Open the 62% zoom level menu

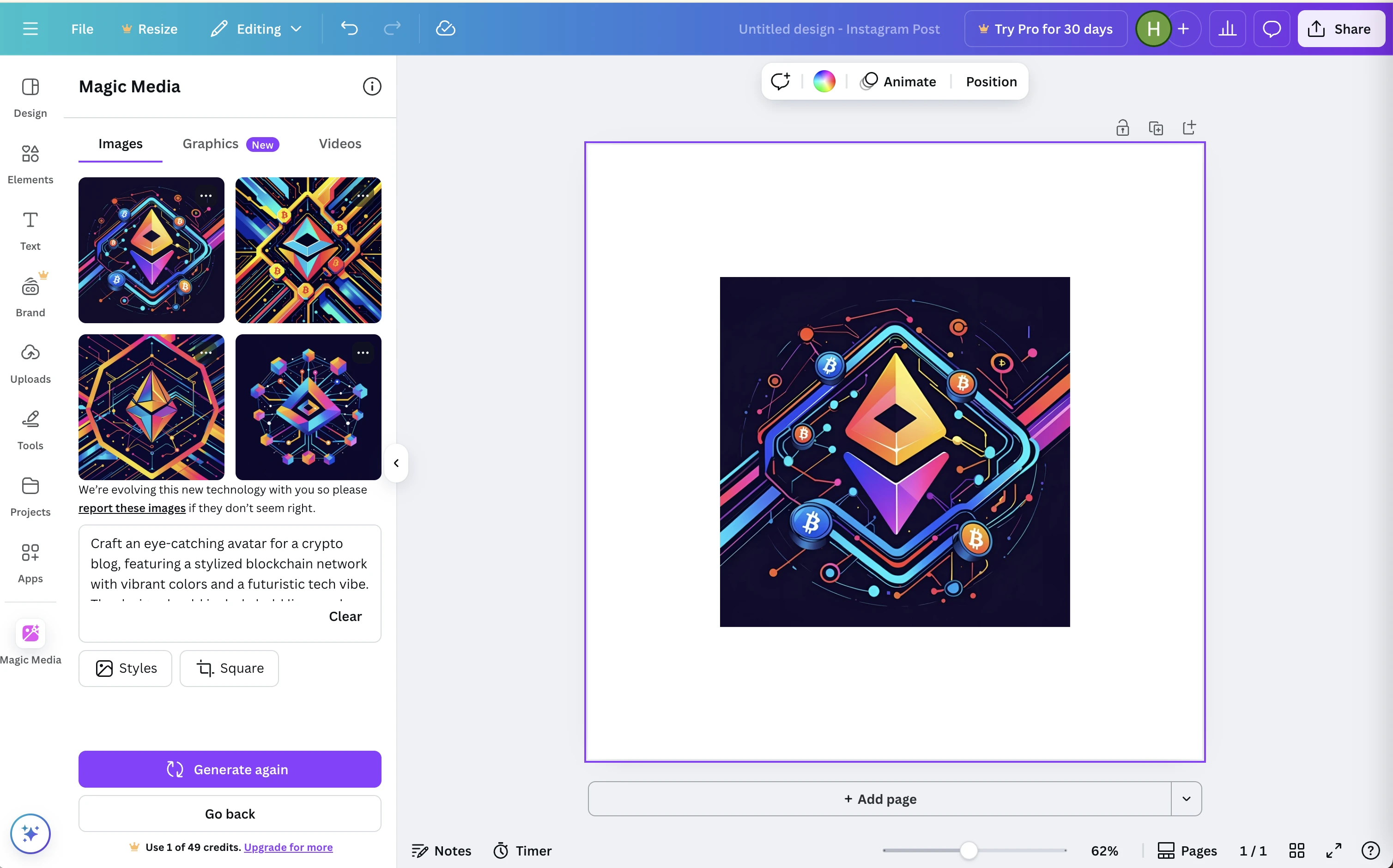pos(1104,850)
